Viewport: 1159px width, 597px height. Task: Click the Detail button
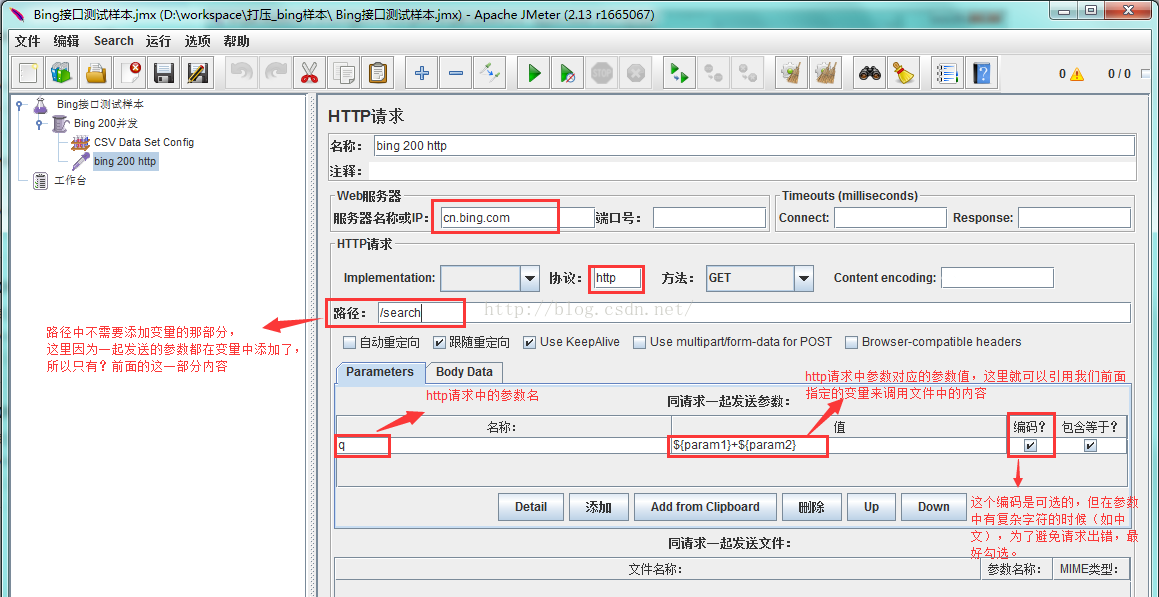click(531, 507)
